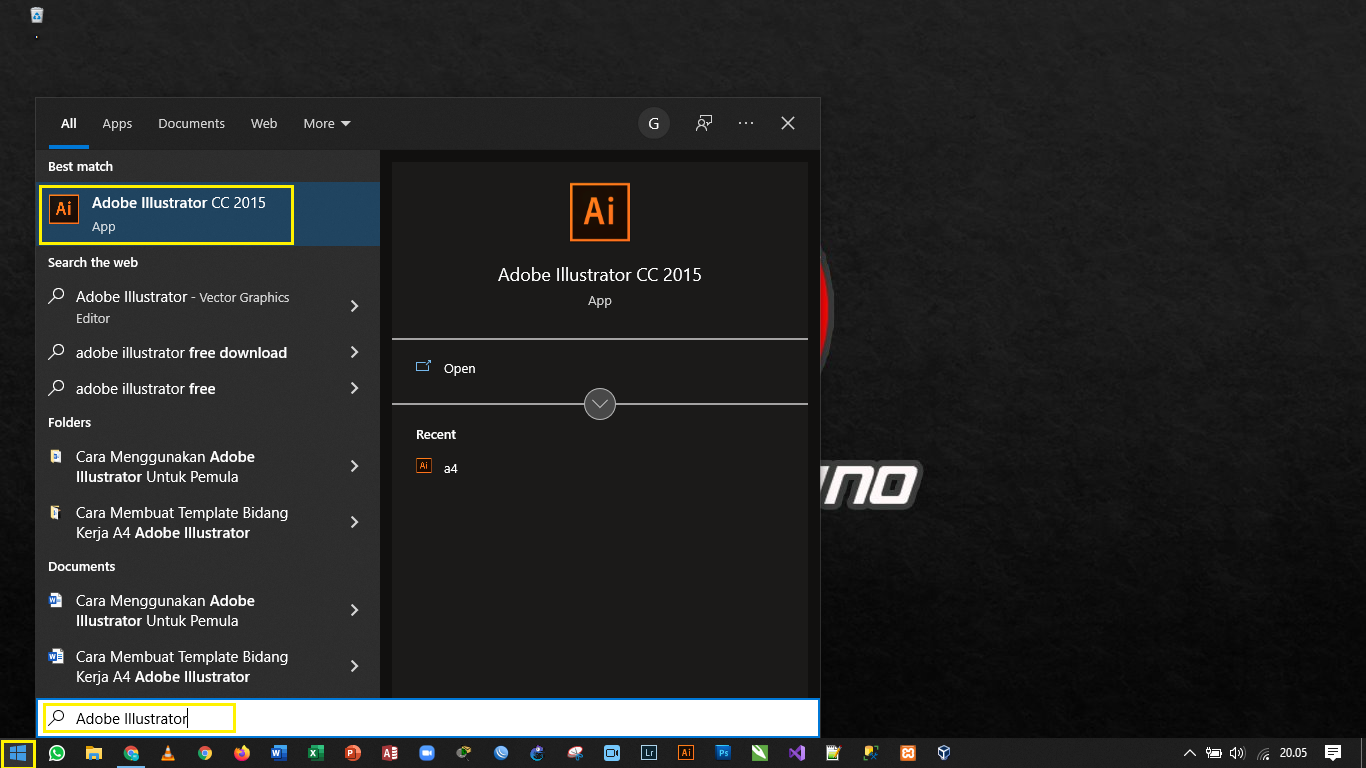Switch to the All search tab

68,123
